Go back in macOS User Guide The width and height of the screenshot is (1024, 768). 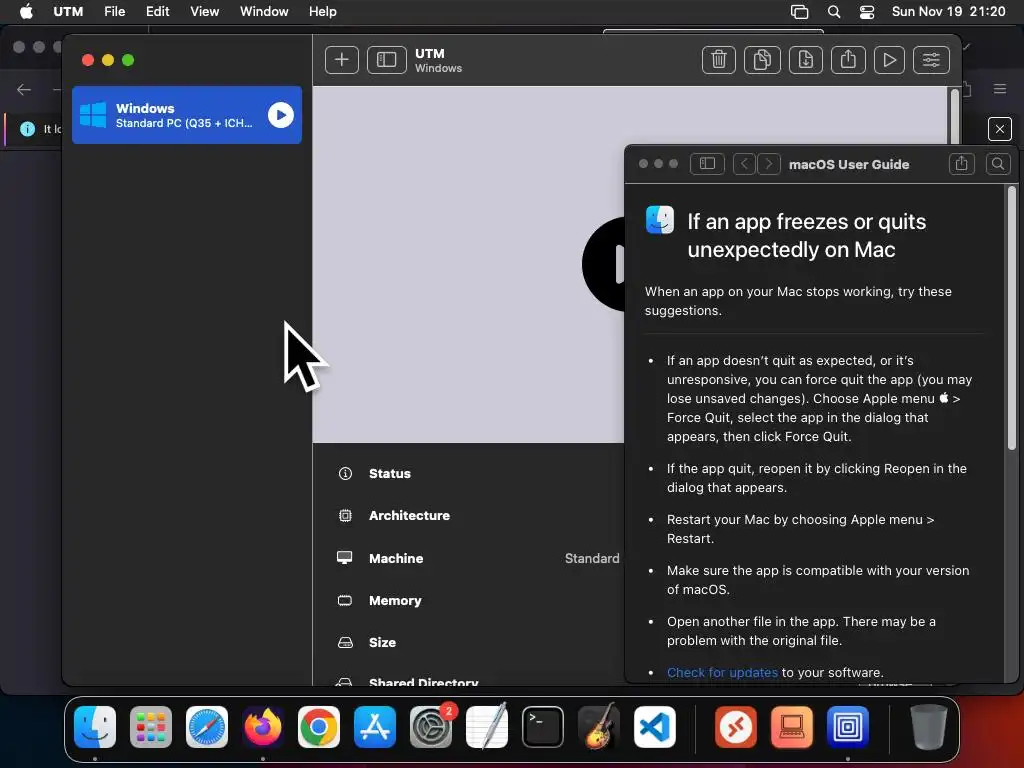point(744,164)
